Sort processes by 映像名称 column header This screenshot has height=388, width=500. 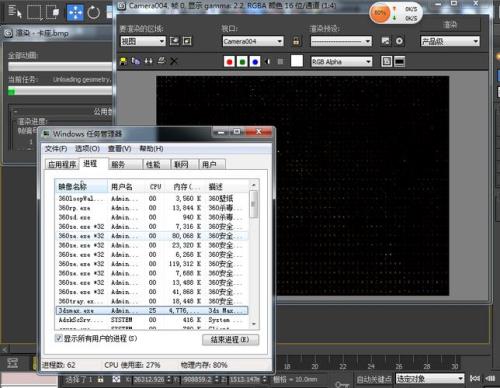point(81,187)
